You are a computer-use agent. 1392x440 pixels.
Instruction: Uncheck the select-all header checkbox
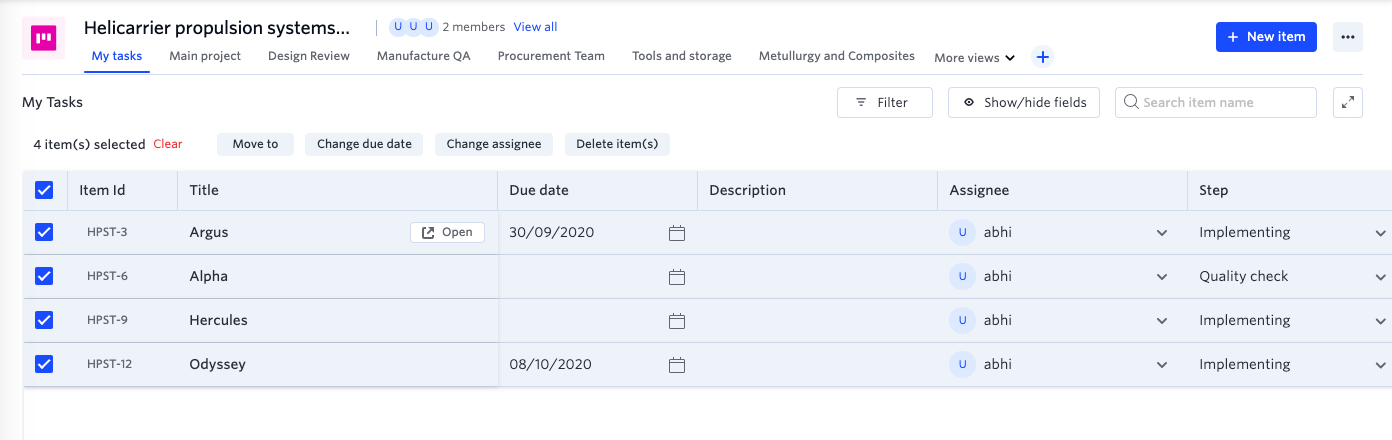tap(44, 190)
